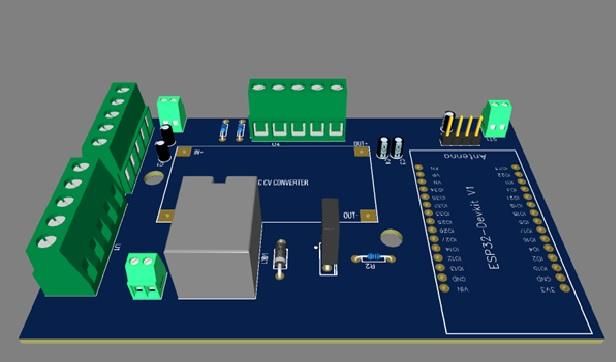Select the 'IN-' label near the upper left pad
Screen dimensions: 616x362
[x=198, y=152]
